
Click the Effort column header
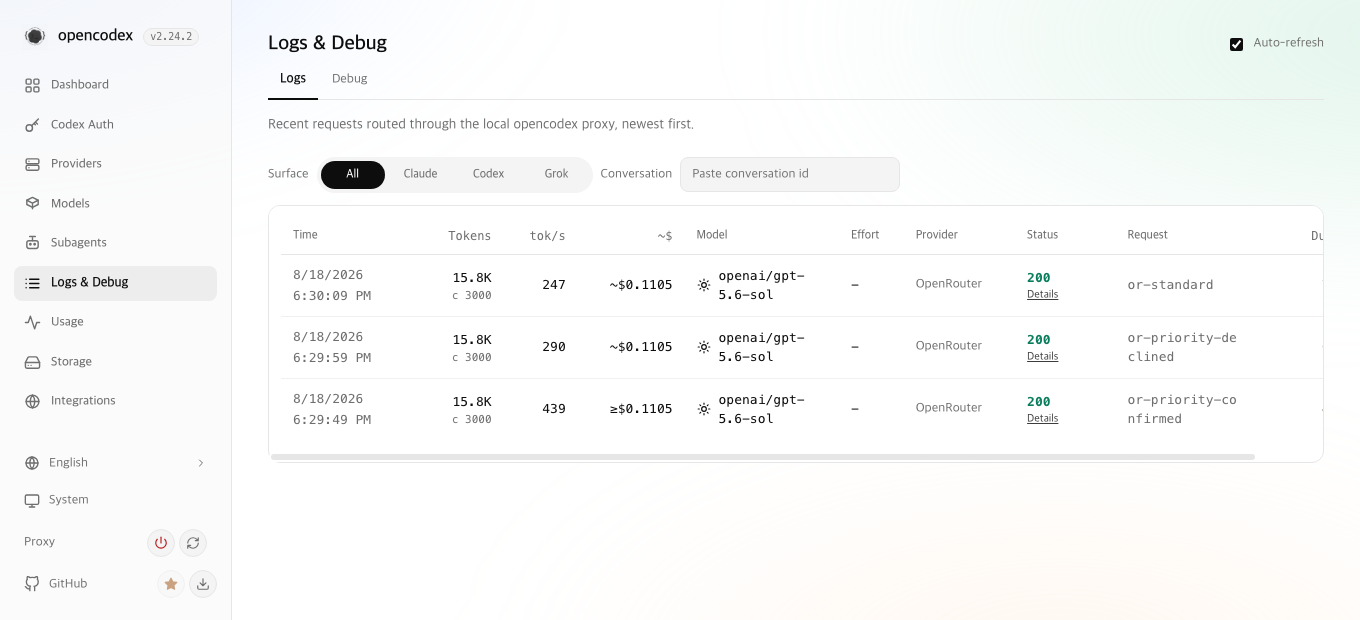click(x=865, y=235)
